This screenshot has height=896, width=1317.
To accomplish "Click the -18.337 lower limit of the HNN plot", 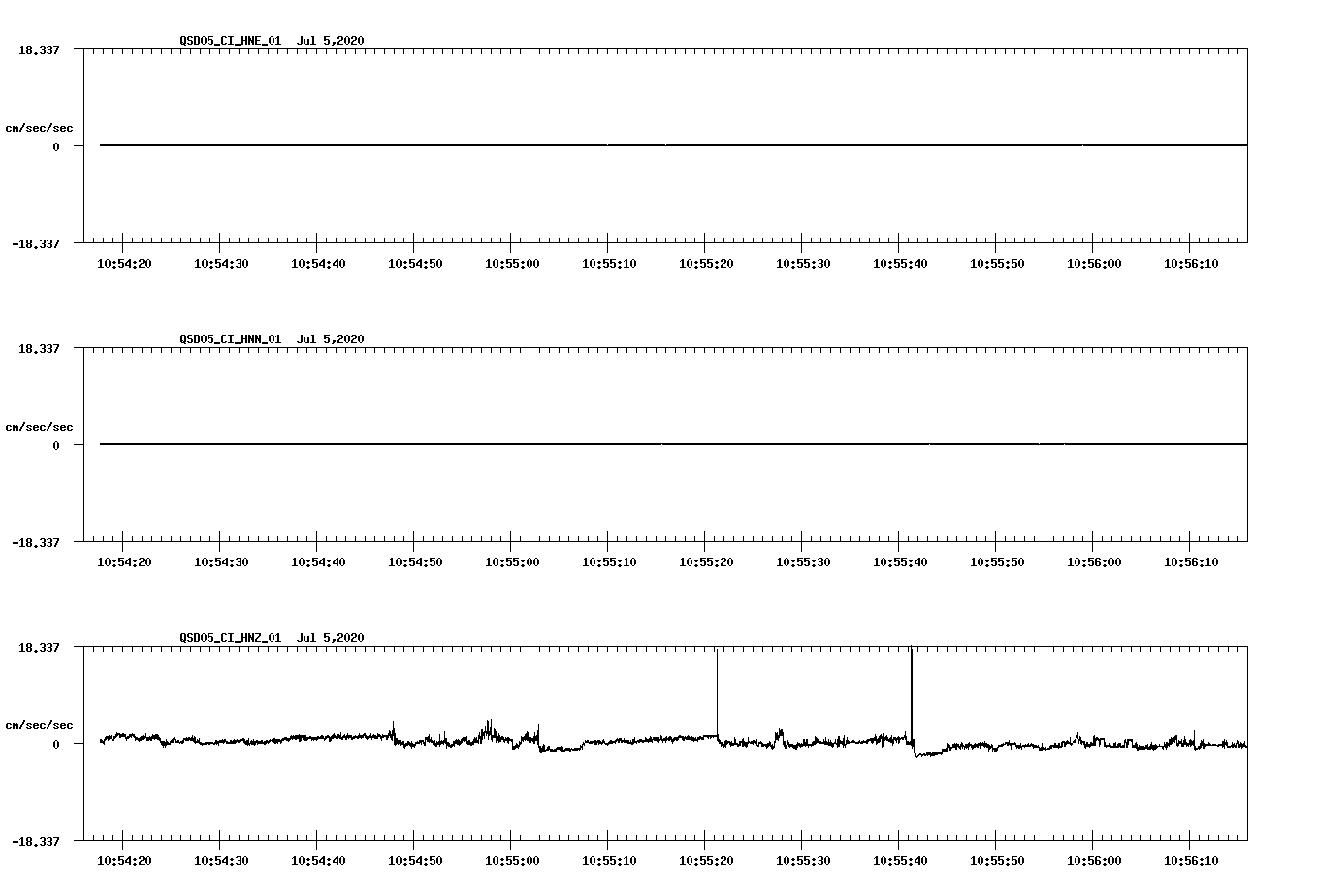I will [x=36, y=543].
